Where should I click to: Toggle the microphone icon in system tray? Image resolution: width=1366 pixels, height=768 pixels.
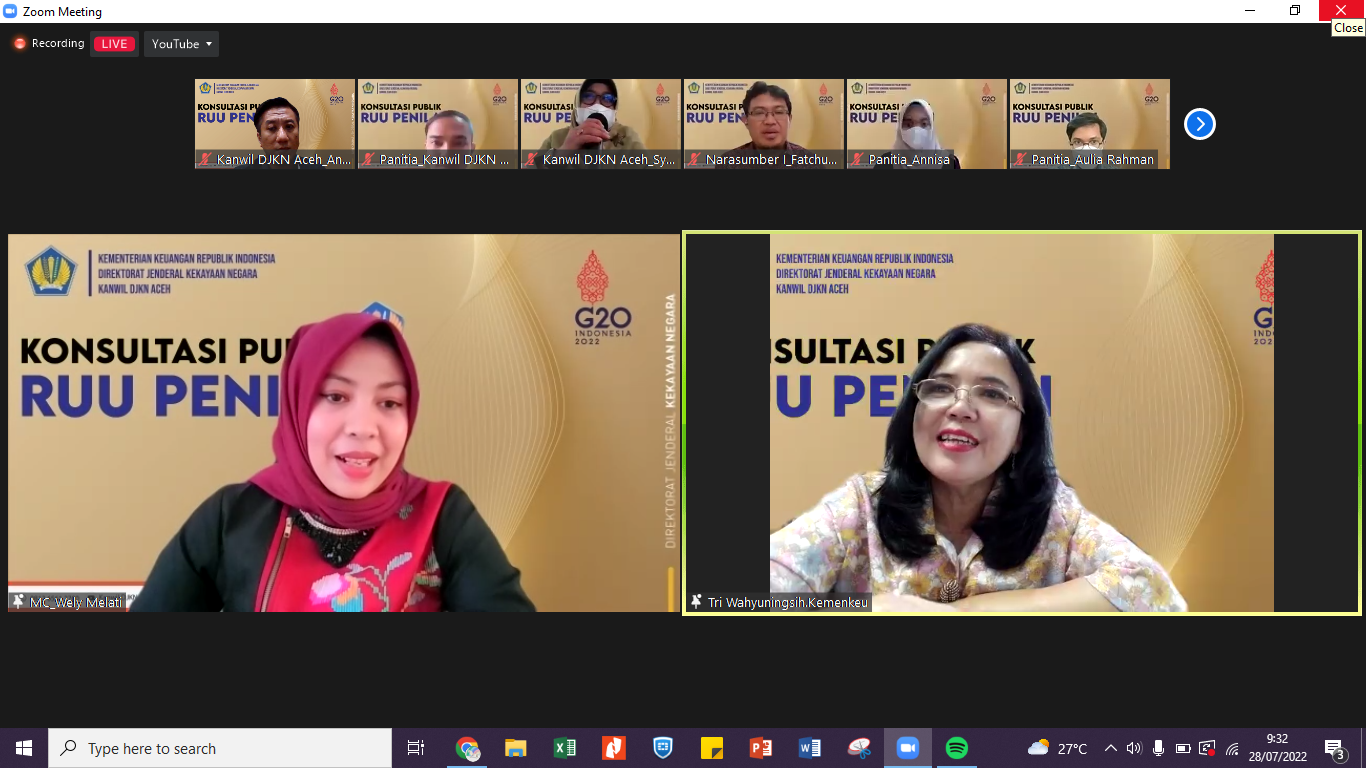coord(1158,748)
